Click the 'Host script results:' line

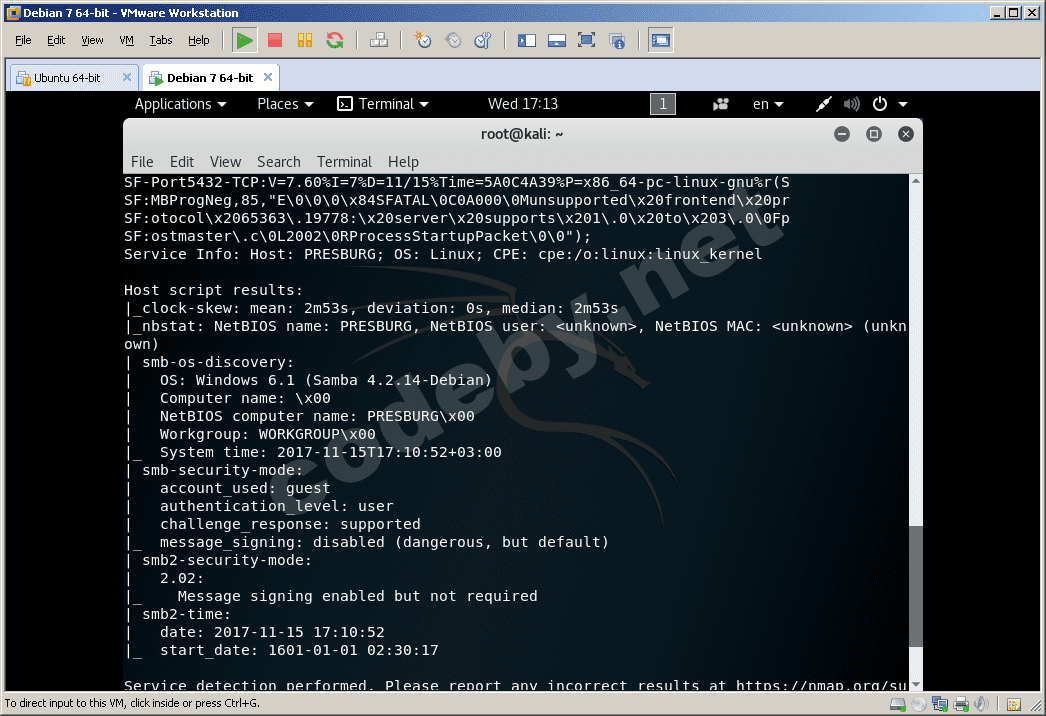tap(213, 290)
